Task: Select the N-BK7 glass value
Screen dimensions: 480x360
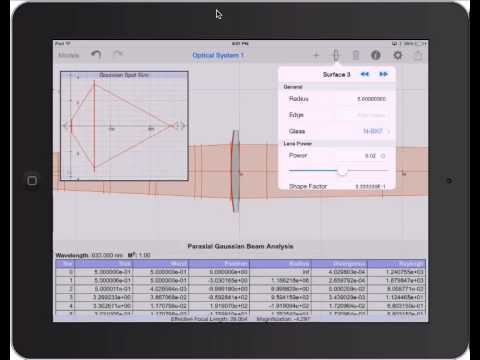Action: click(x=373, y=131)
